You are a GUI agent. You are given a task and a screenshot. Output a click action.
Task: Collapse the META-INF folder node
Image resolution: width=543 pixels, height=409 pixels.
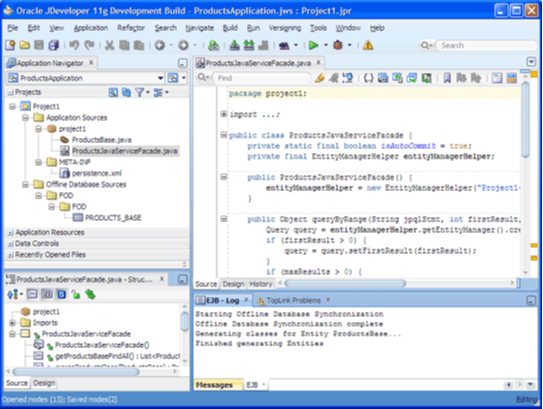[x=38, y=162]
